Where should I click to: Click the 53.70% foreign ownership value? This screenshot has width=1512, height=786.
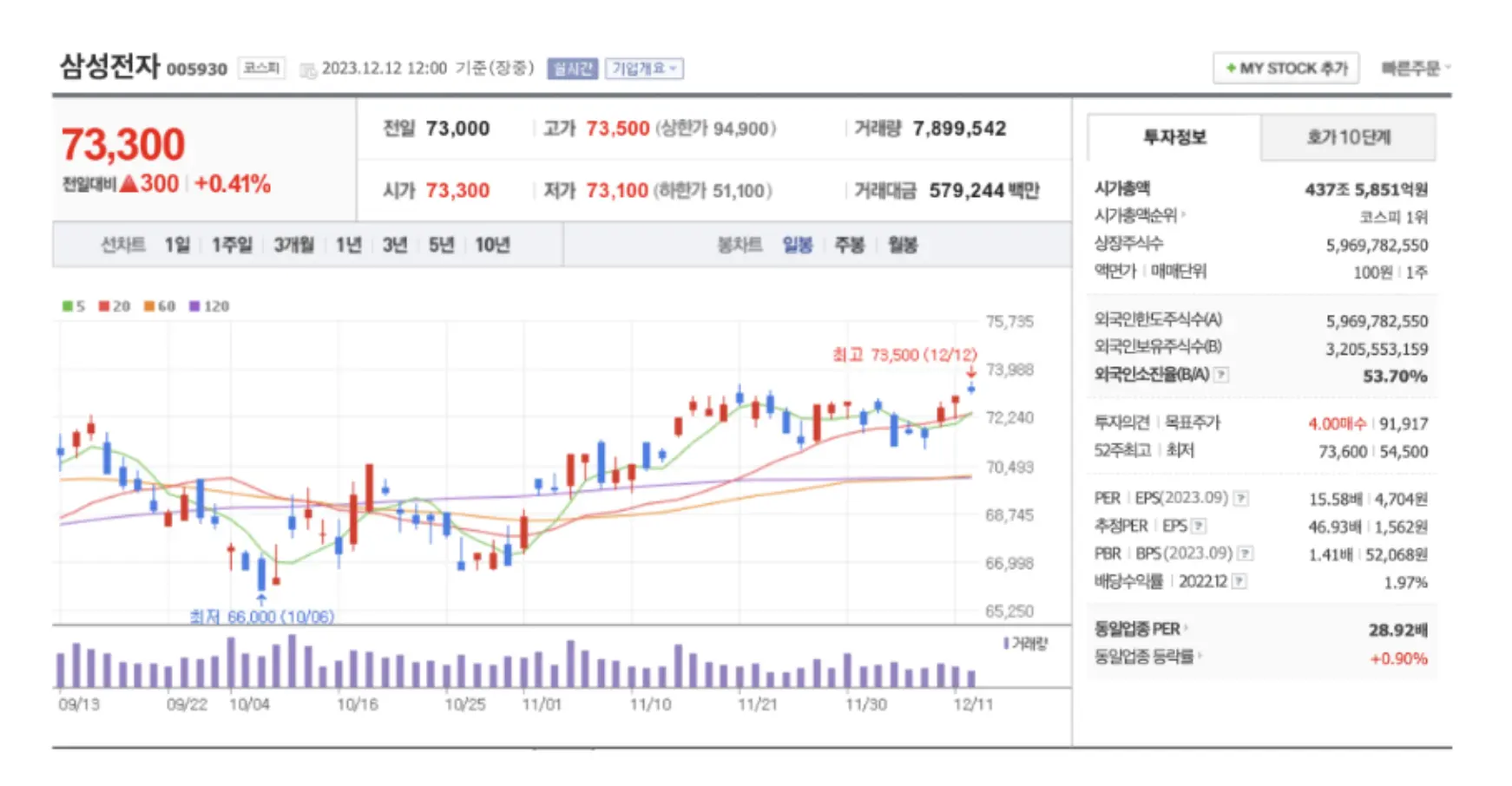click(x=1395, y=376)
